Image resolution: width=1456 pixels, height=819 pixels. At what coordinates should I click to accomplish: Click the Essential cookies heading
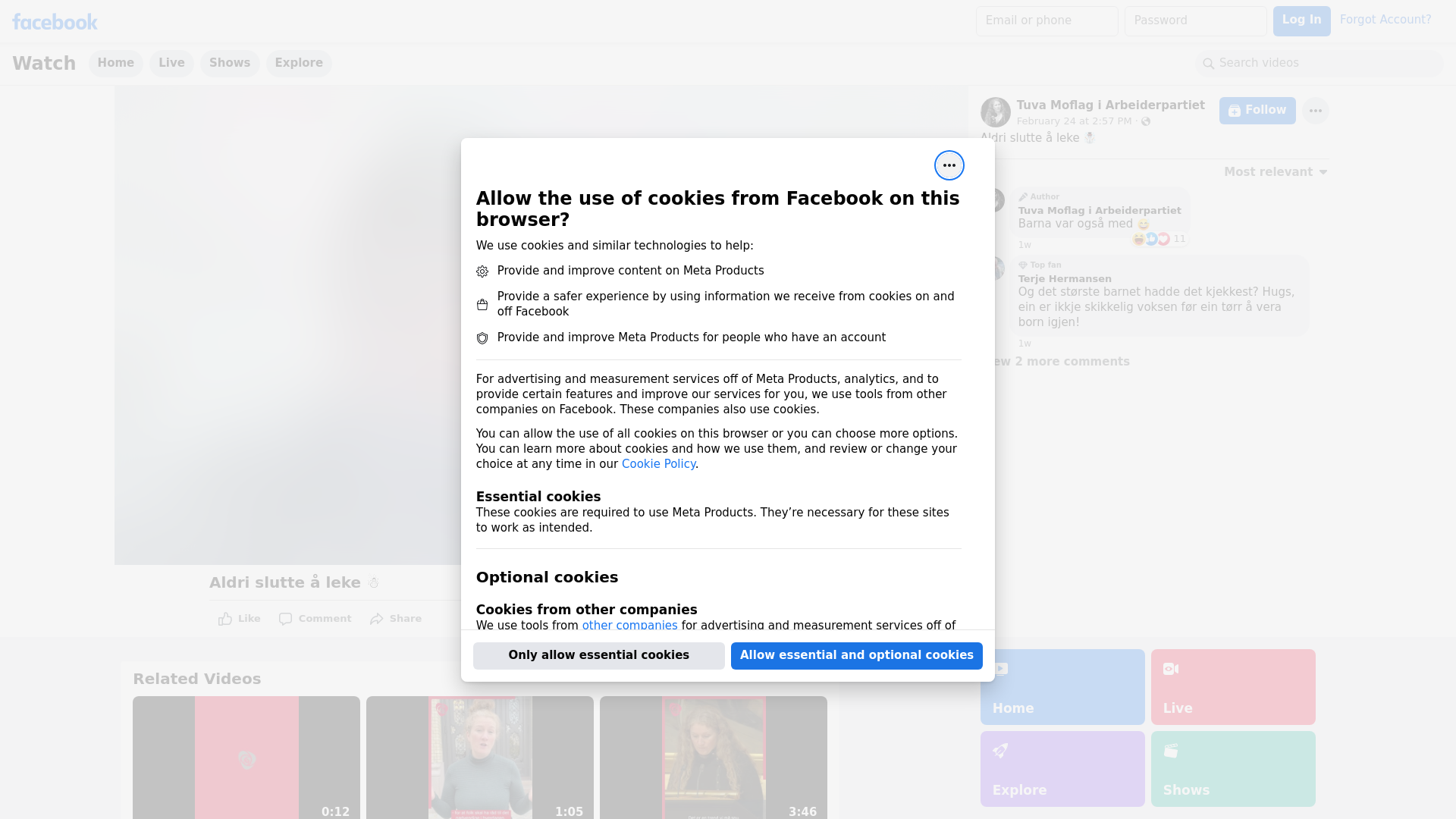click(x=538, y=497)
